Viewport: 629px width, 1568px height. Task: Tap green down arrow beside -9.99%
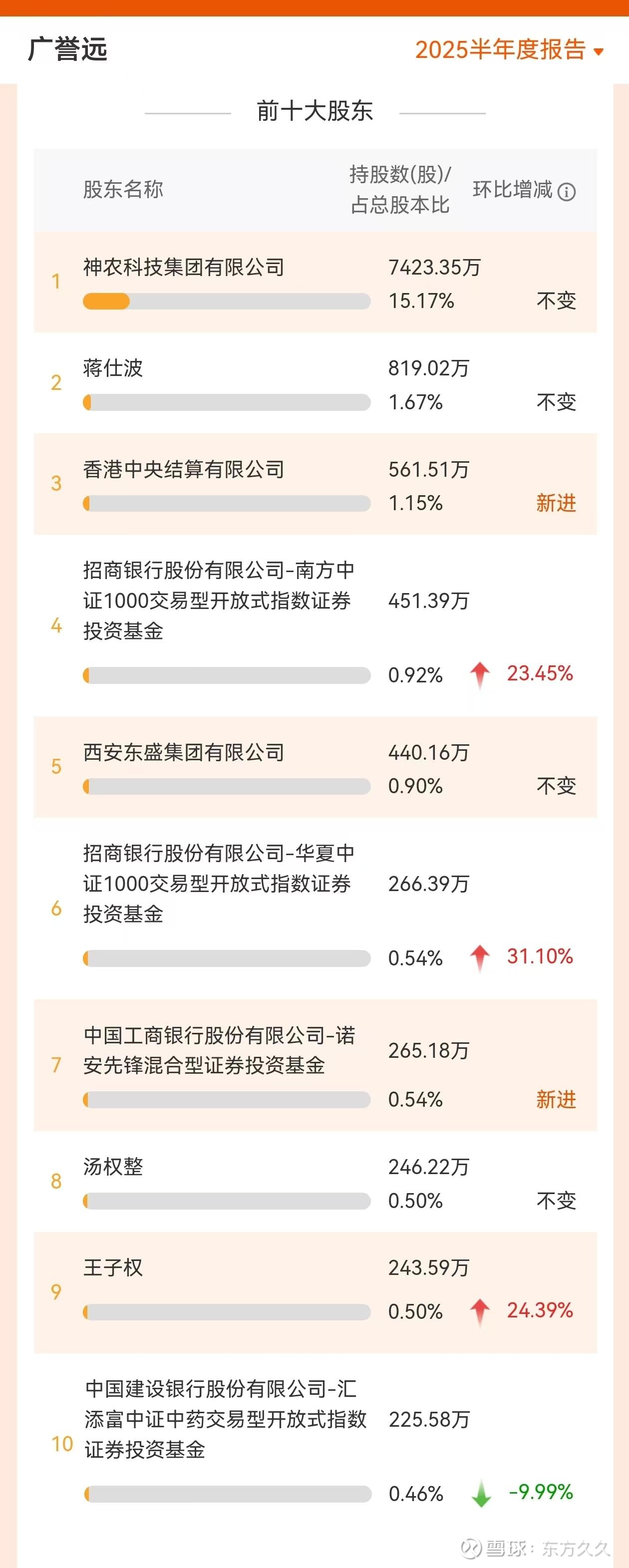481,1494
